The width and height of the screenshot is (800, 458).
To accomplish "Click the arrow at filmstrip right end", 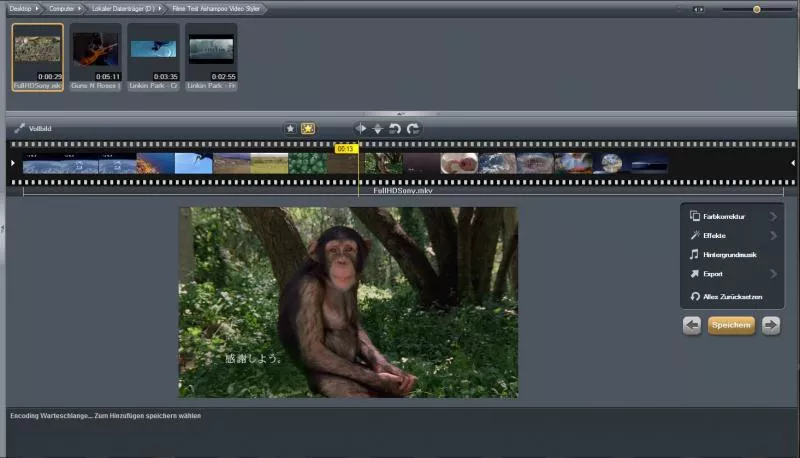I will pos(793,163).
